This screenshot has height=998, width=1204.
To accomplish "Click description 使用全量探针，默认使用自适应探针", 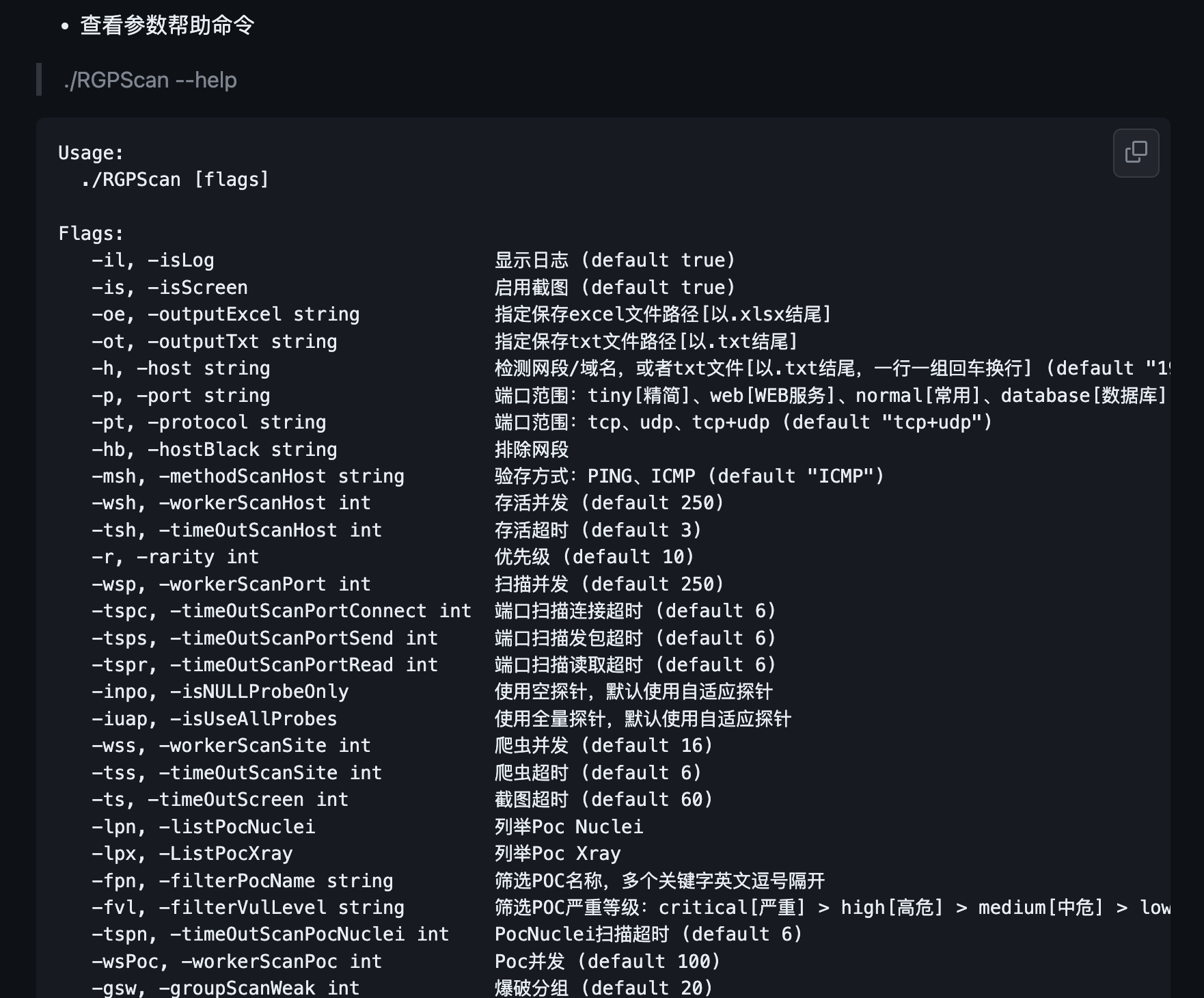I will [643, 719].
